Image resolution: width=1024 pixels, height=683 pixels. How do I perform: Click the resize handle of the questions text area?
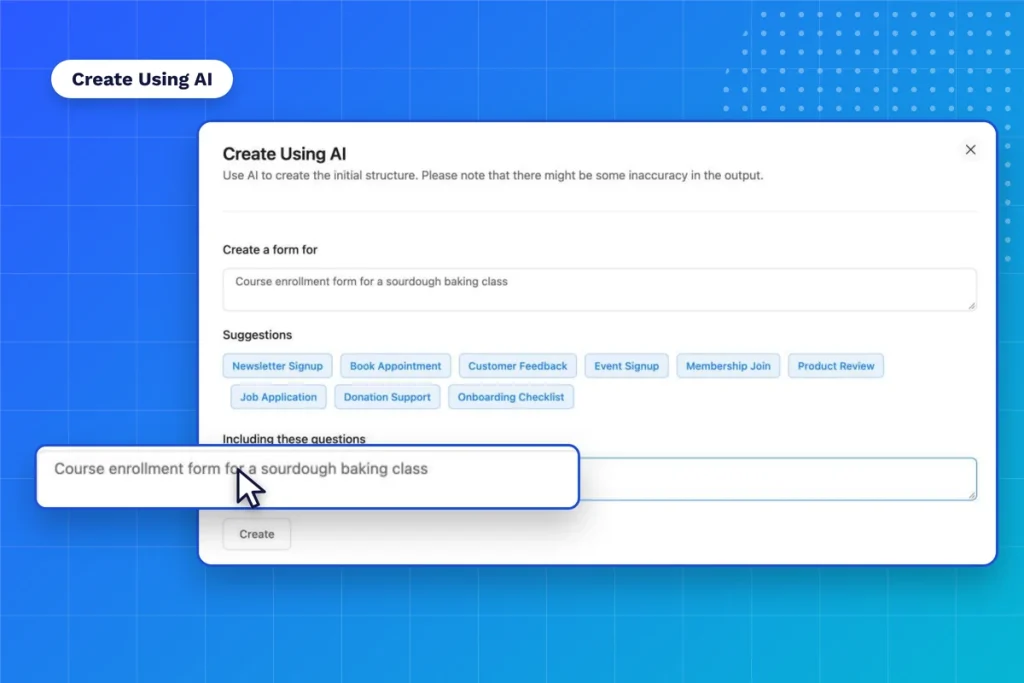click(x=972, y=496)
